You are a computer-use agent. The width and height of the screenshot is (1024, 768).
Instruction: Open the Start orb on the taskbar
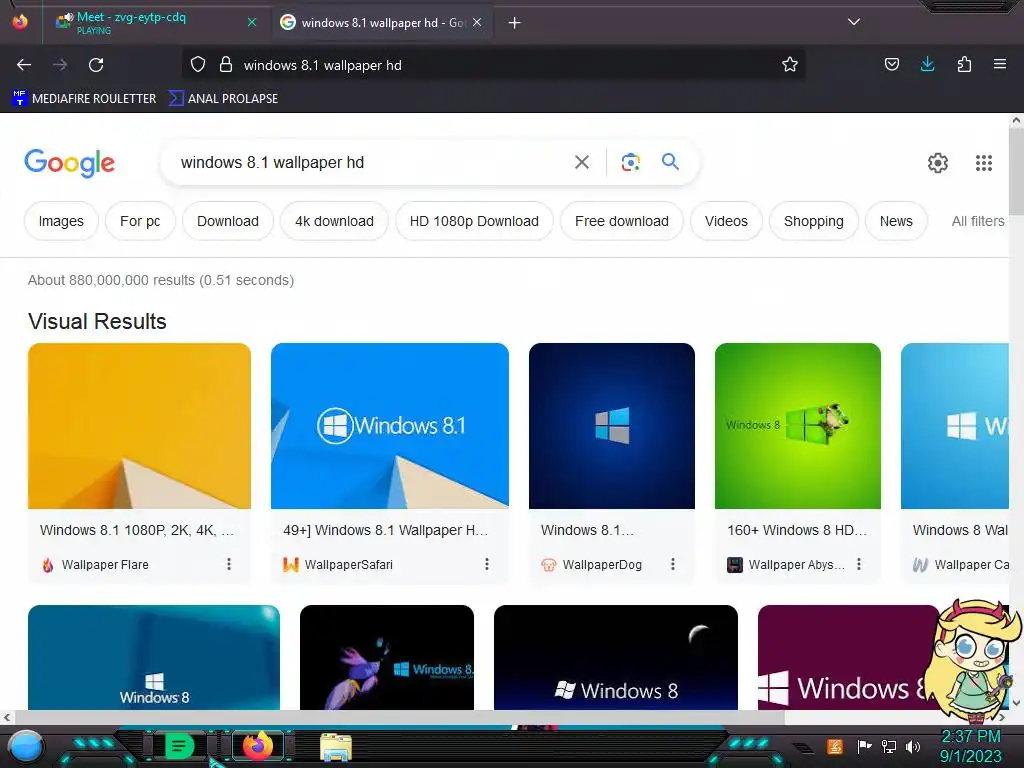(x=26, y=746)
